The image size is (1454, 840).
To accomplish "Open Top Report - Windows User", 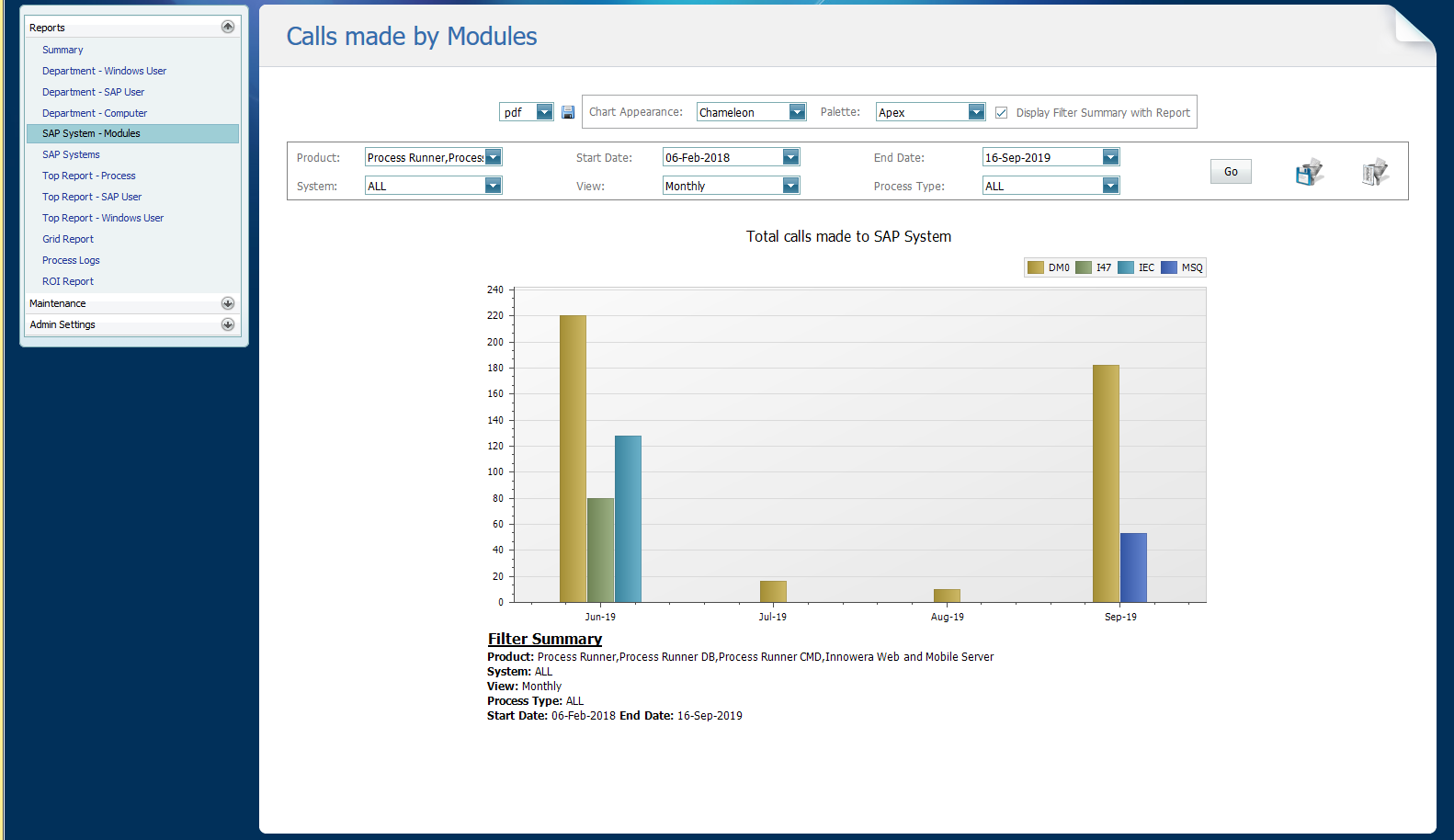I will 103,218.
